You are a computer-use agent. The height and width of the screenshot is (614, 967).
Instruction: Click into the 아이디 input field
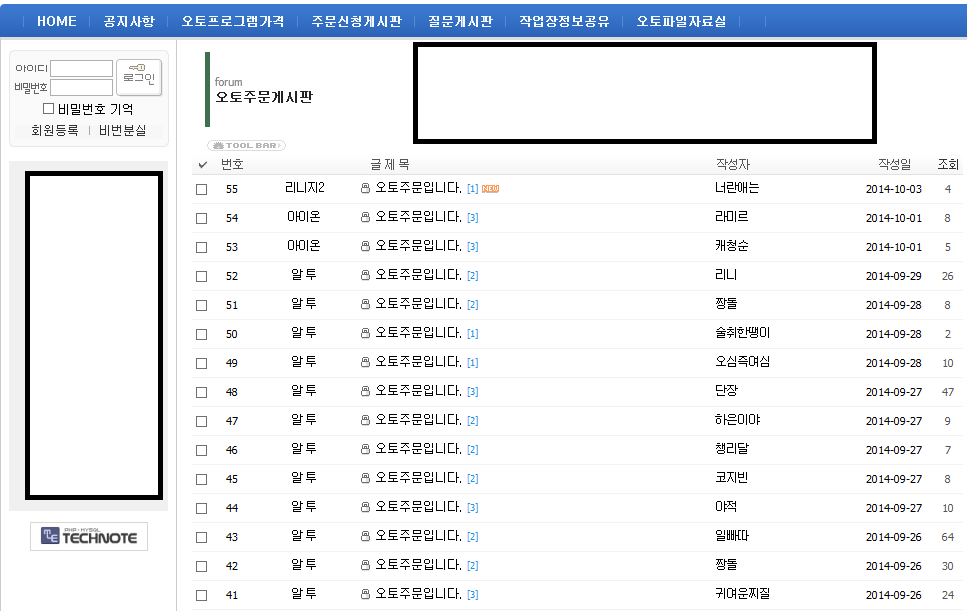81,69
